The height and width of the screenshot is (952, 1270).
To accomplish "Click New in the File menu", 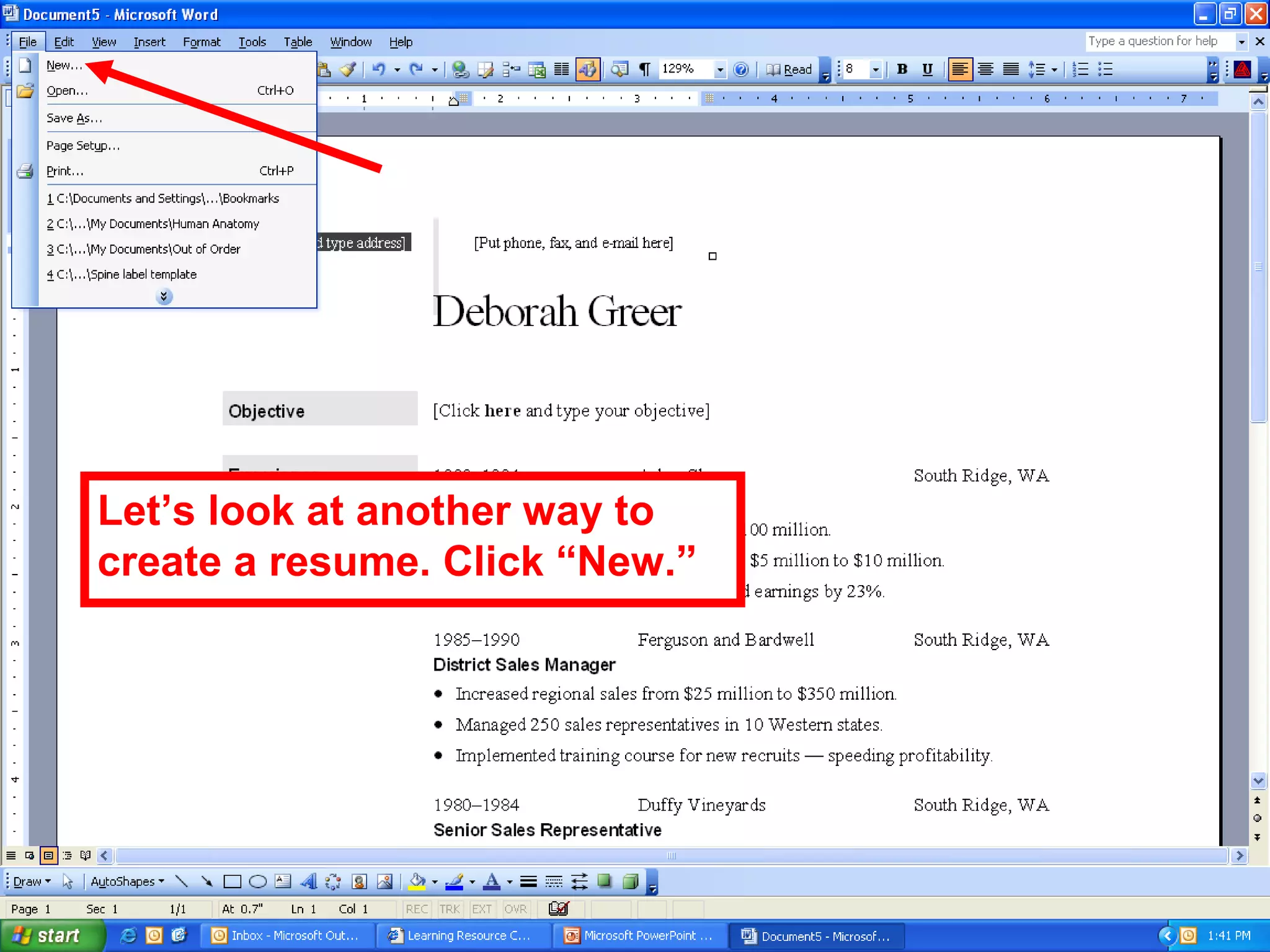I will pos(165,65).
